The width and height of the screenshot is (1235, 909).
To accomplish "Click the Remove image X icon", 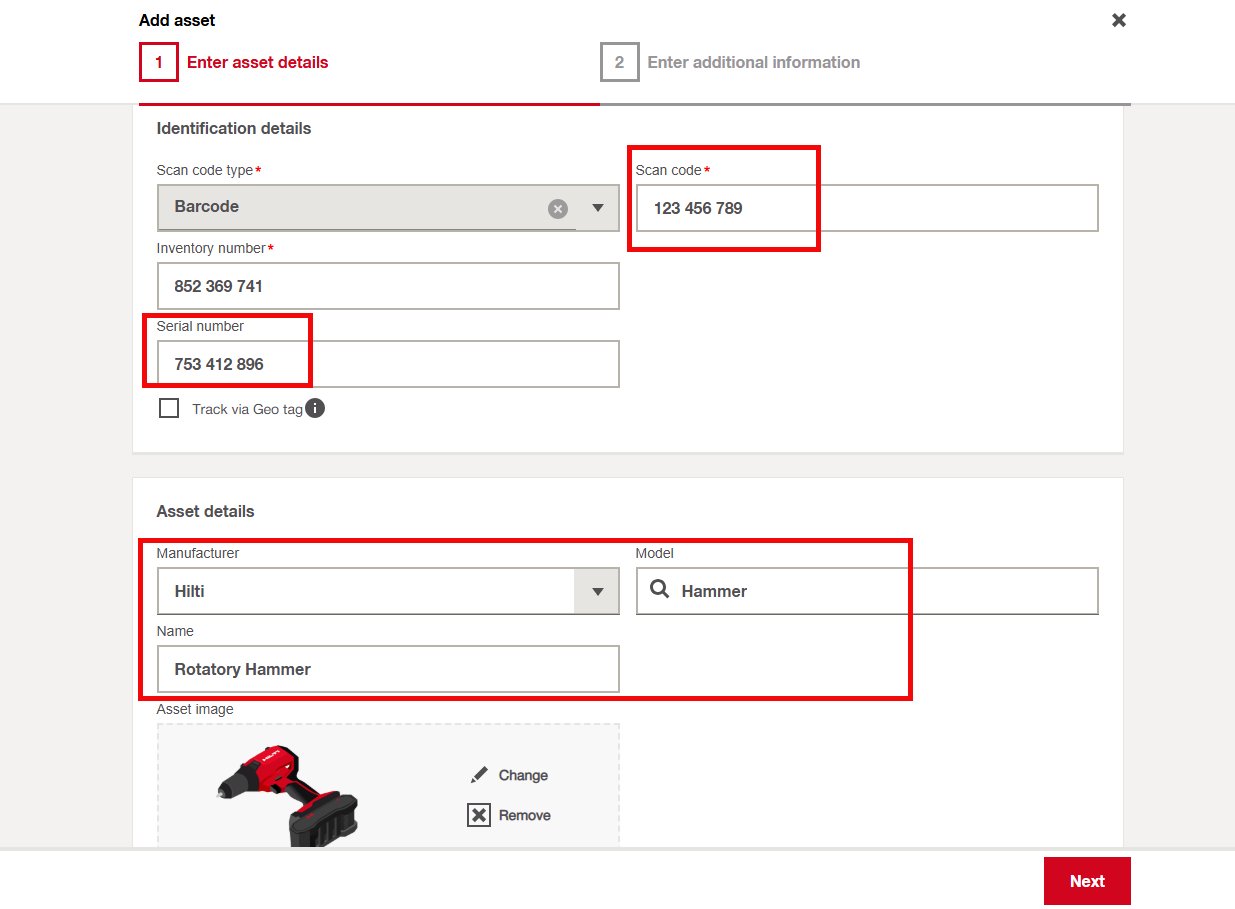I will pos(480,815).
